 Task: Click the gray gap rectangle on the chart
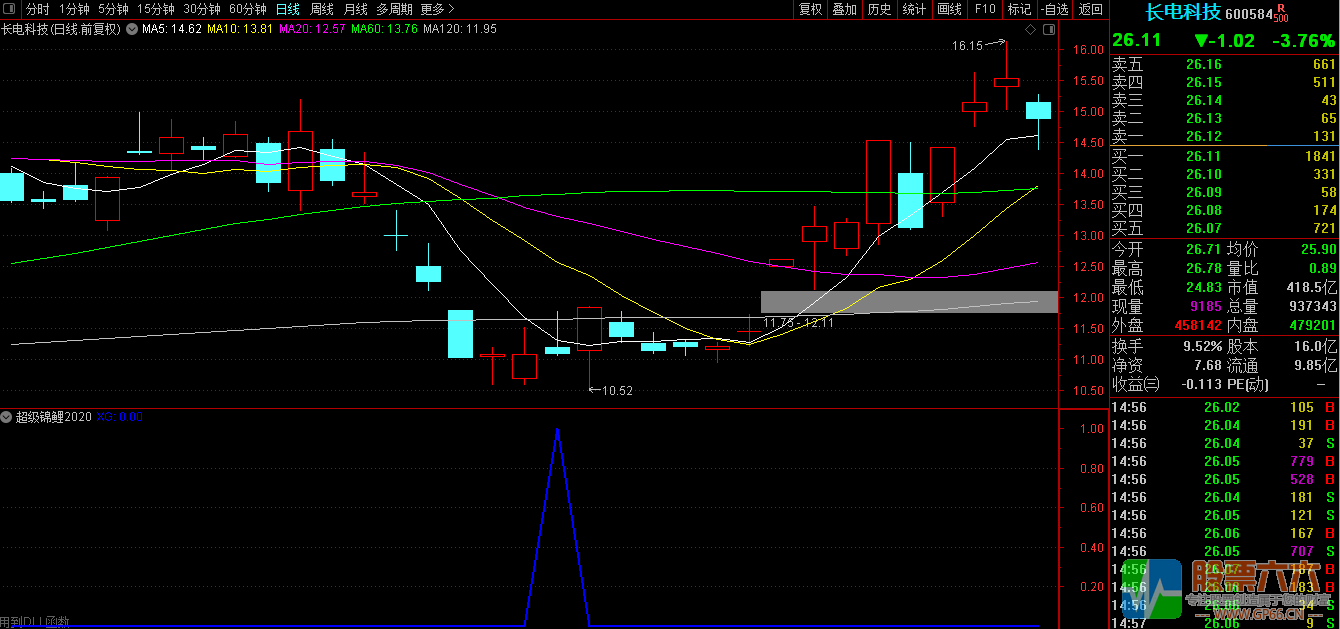[x=908, y=302]
